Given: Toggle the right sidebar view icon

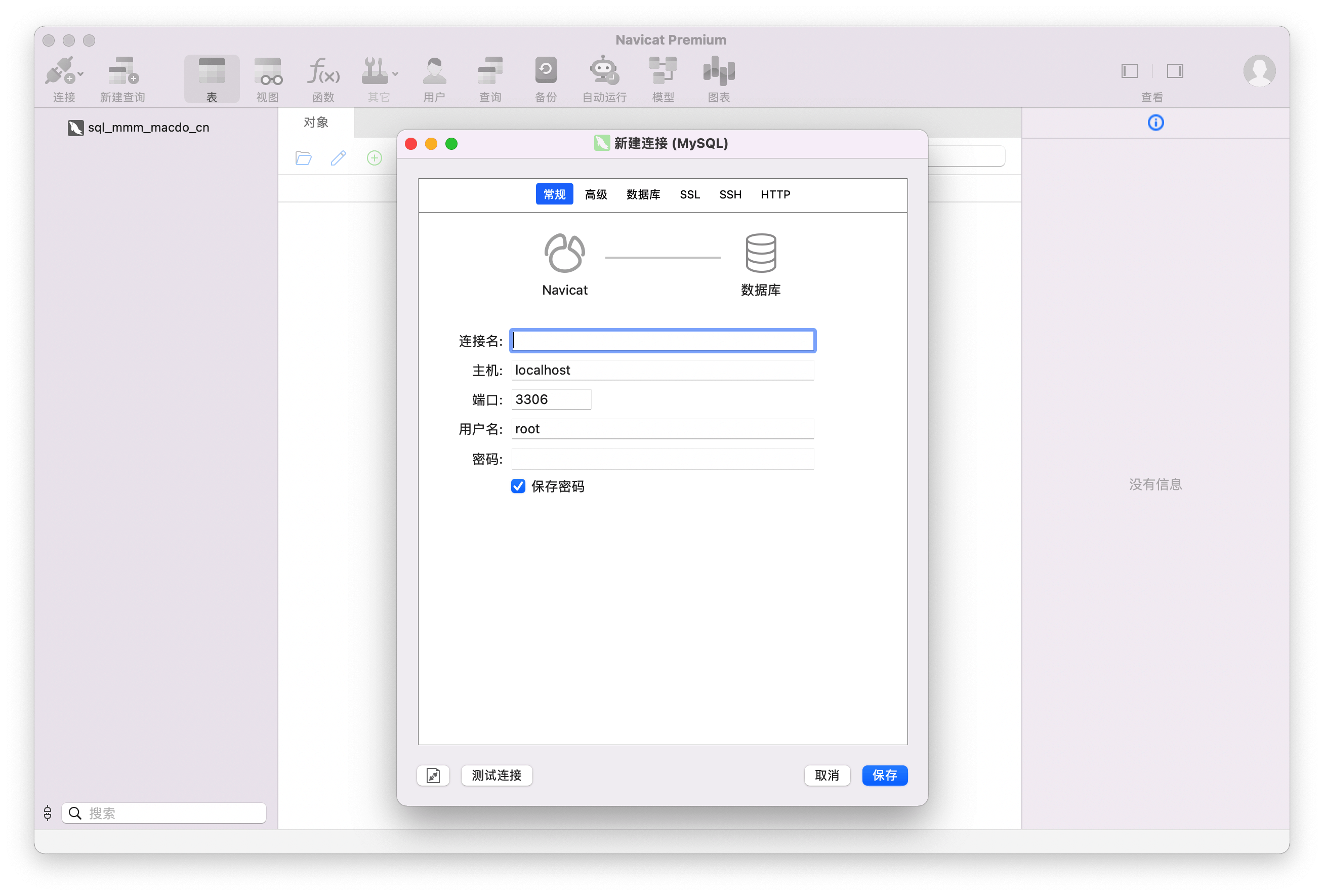Looking at the screenshot, I should (x=1175, y=71).
